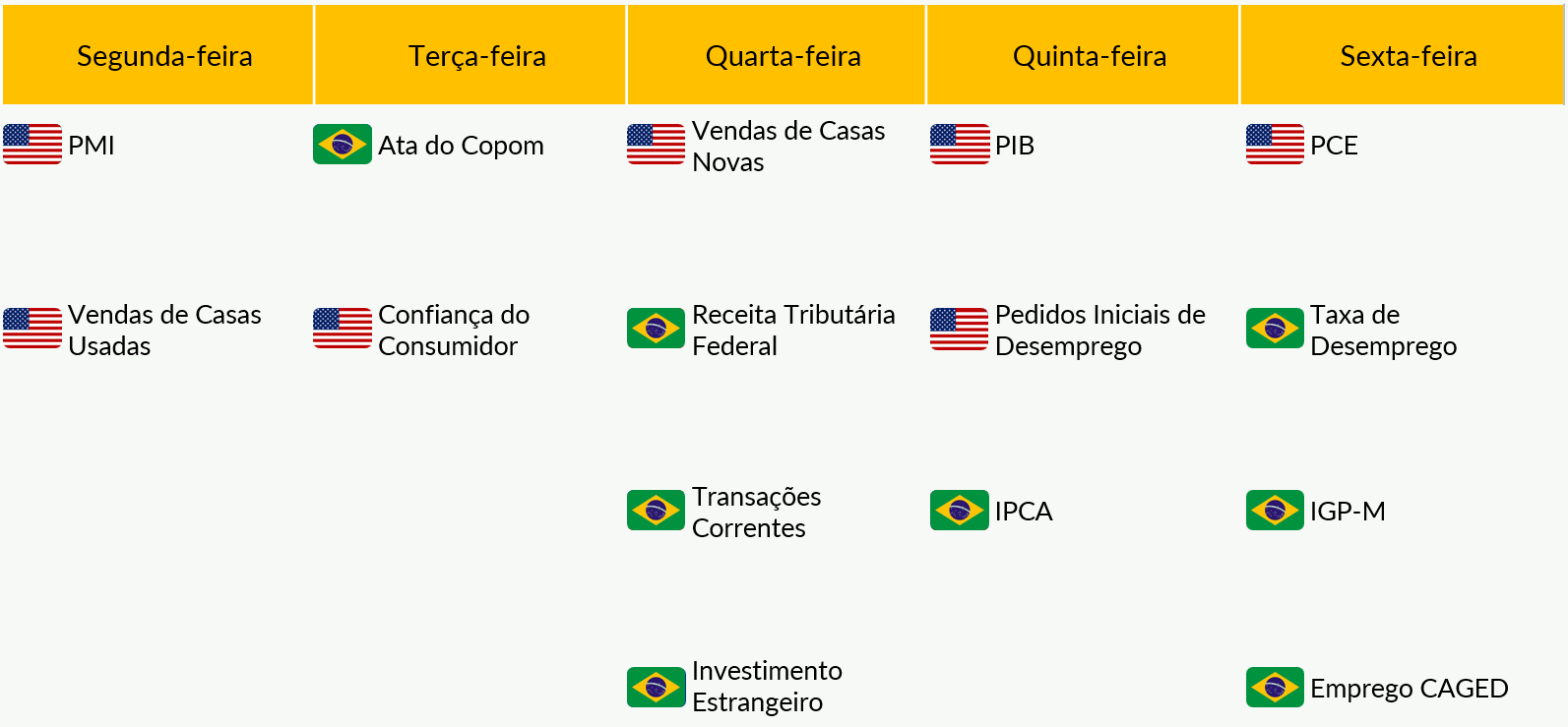Screen dimensions: 1568x727
Task: Click the Brazil flag next to IGP-M
Action: [1275, 511]
